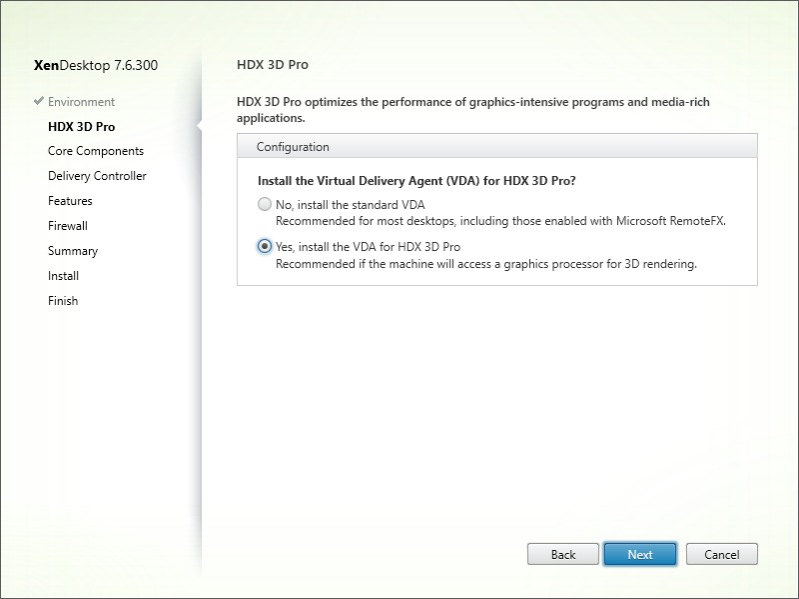Image resolution: width=799 pixels, height=599 pixels.
Task: Click the Install step in sidebar
Action: coord(63,276)
